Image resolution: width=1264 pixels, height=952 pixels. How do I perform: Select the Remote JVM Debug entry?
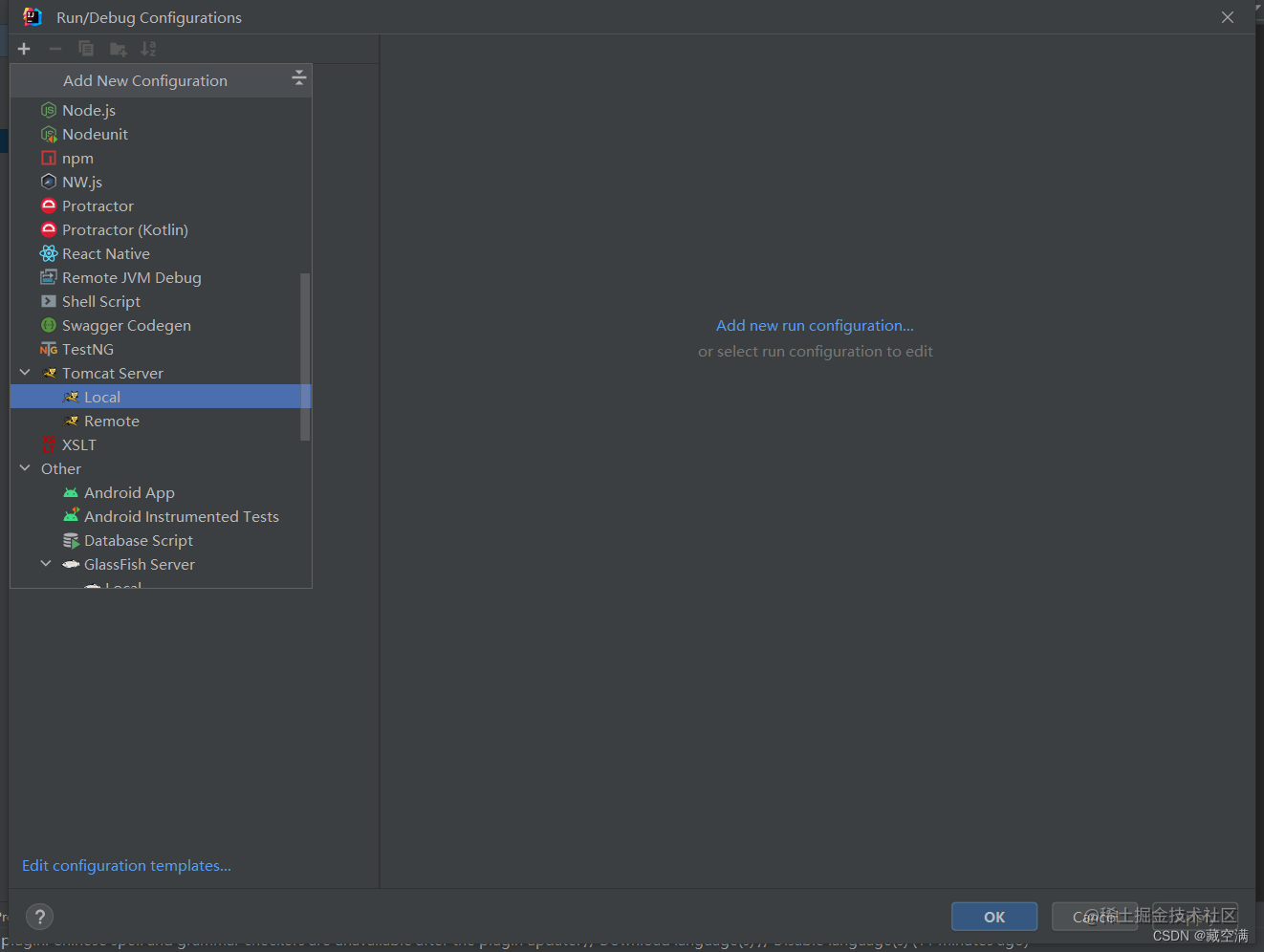click(161, 277)
